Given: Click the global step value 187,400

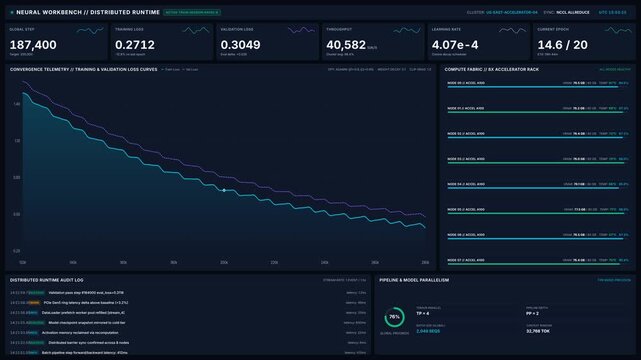Looking at the screenshot, I should click(x=33, y=45).
